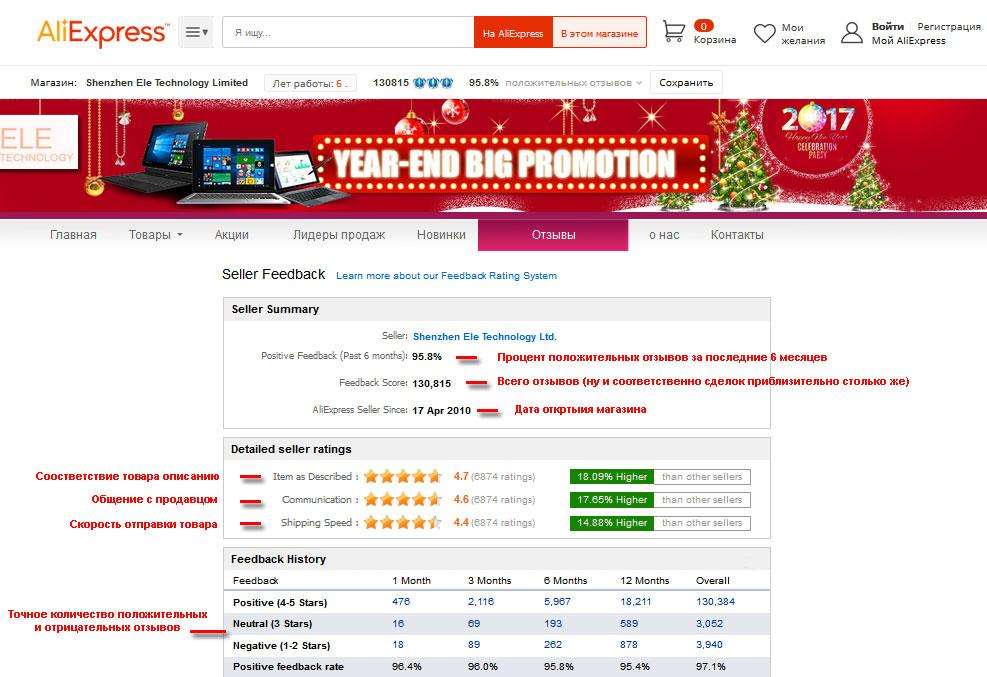Click the 'Лет работы: 6' badge

[310, 83]
